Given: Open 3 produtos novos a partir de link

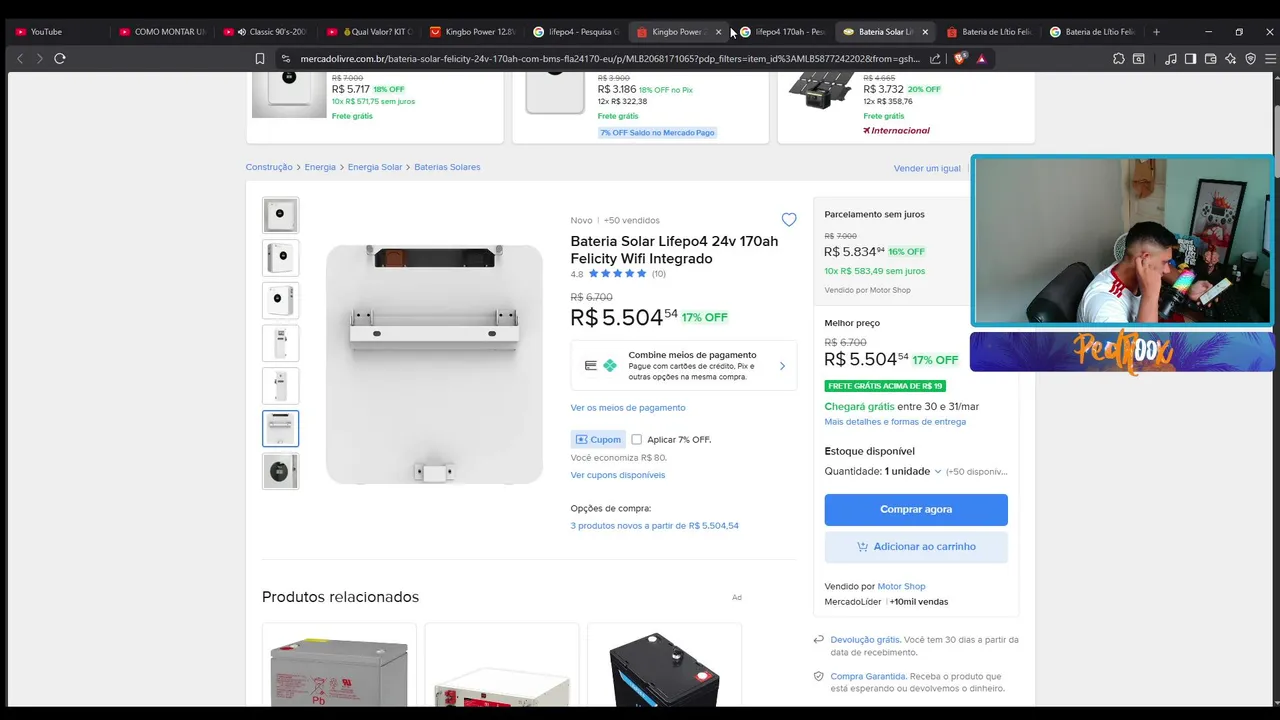Looking at the screenshot, I should coord(655,526).
